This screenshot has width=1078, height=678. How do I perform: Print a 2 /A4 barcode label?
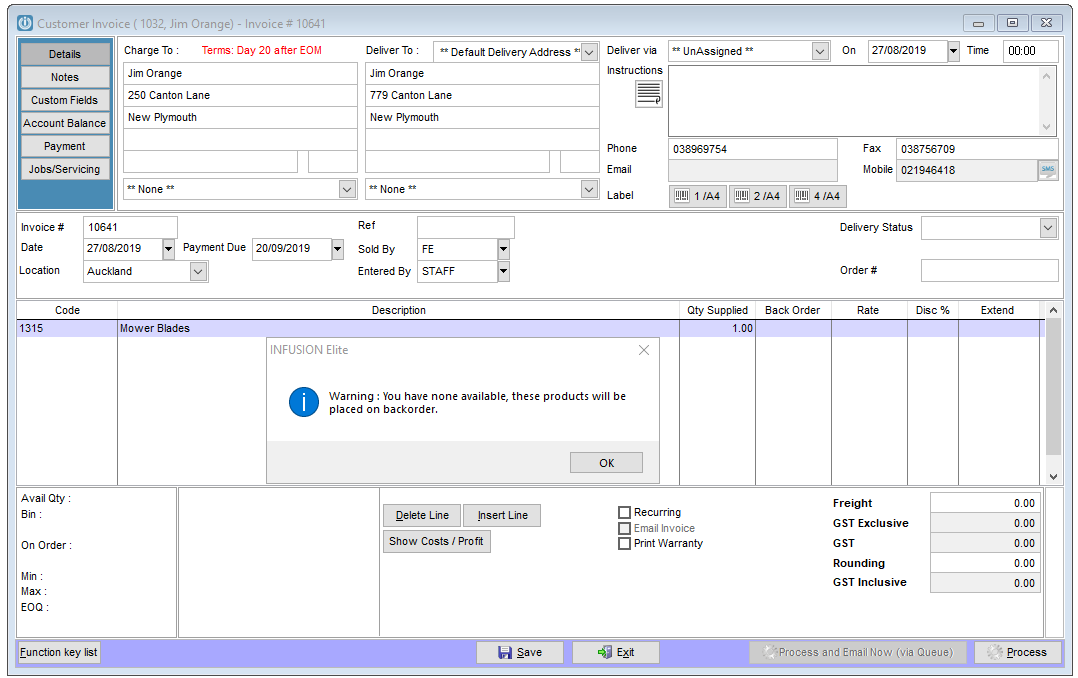pos(757,195)
